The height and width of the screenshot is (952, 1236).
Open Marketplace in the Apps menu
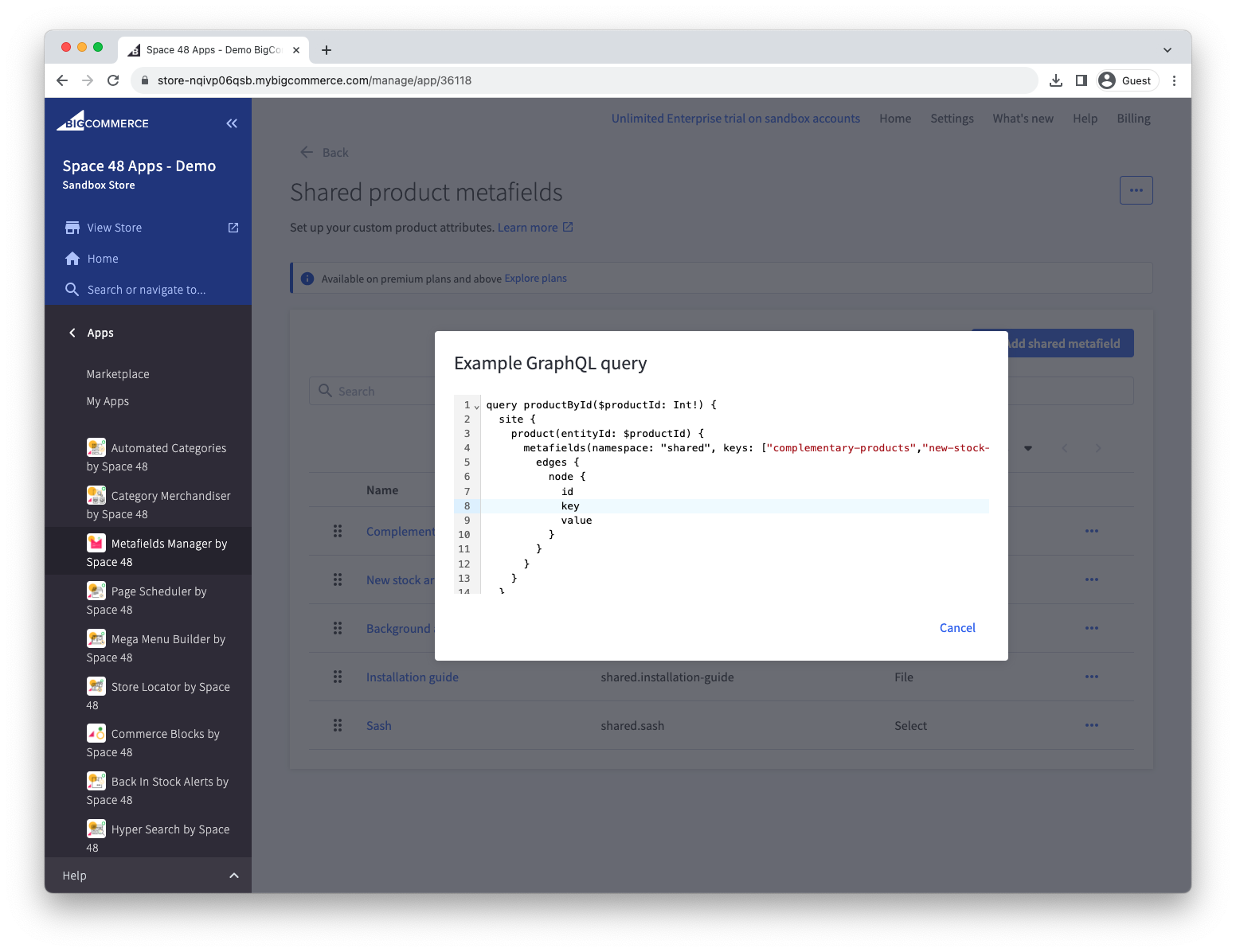118,374
